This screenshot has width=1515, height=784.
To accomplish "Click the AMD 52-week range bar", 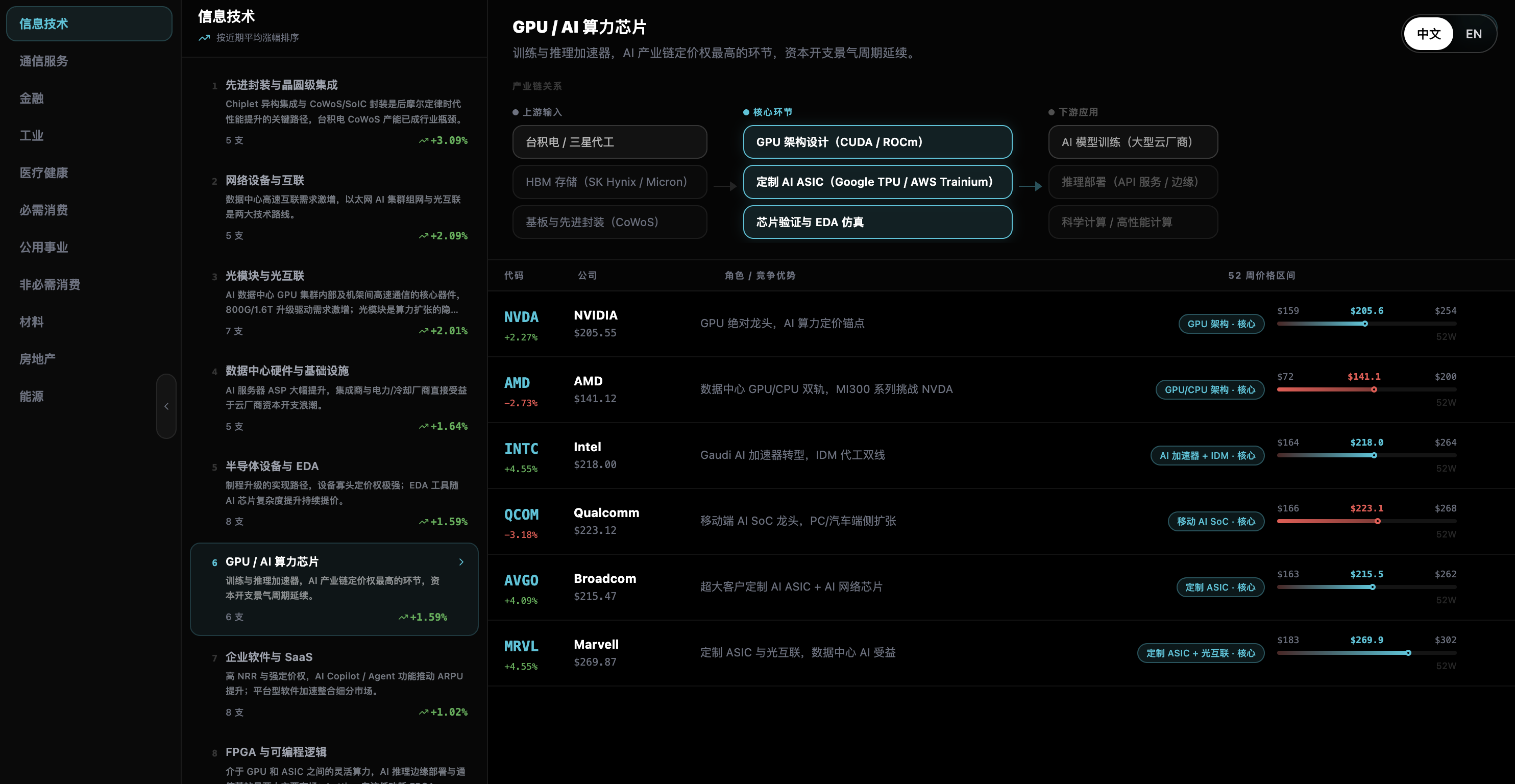I will pos(1366,390).
